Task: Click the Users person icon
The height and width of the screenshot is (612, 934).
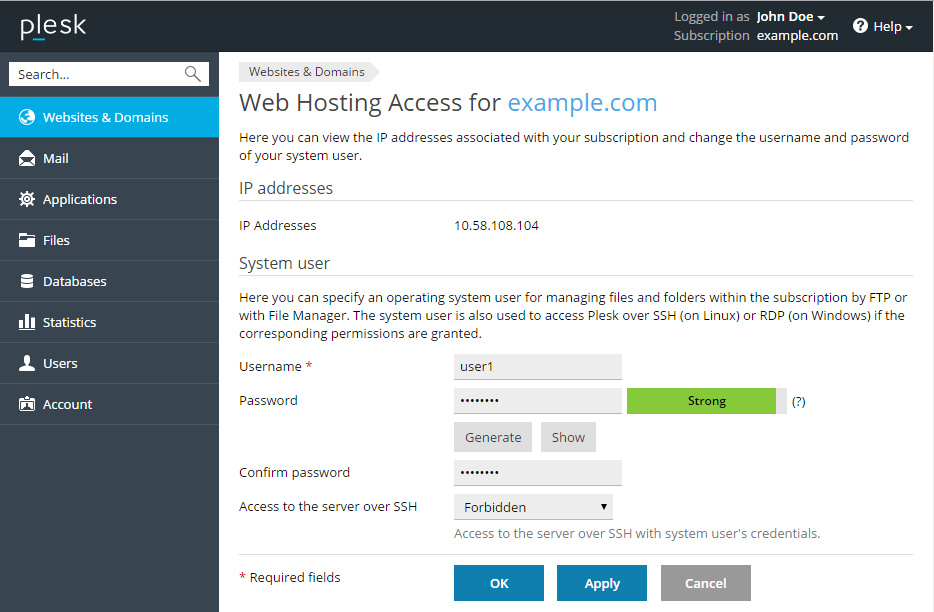Action: 27,363
